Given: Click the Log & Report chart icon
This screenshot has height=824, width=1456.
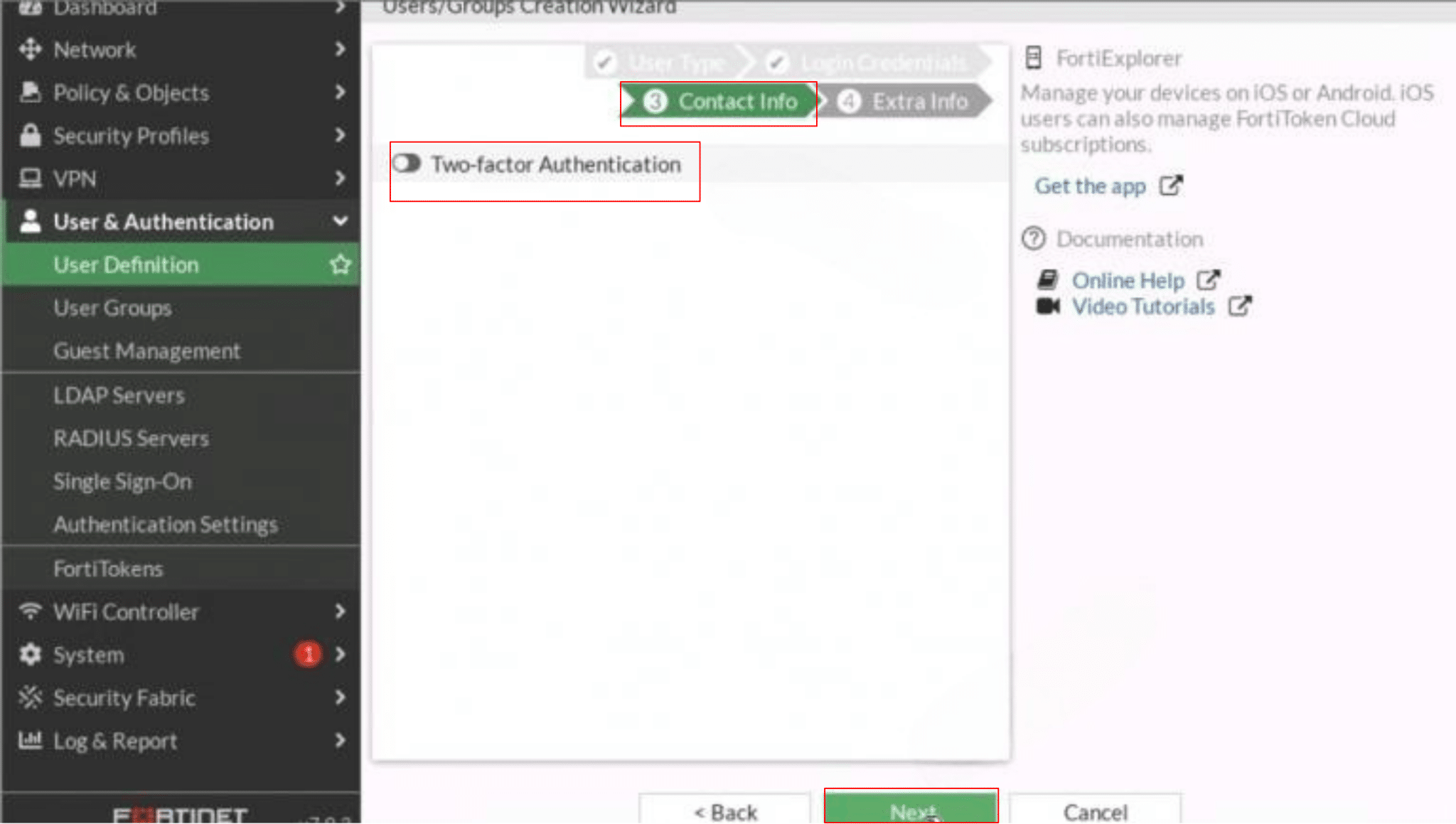Looking at the screenshot, I should coord(30,740).
